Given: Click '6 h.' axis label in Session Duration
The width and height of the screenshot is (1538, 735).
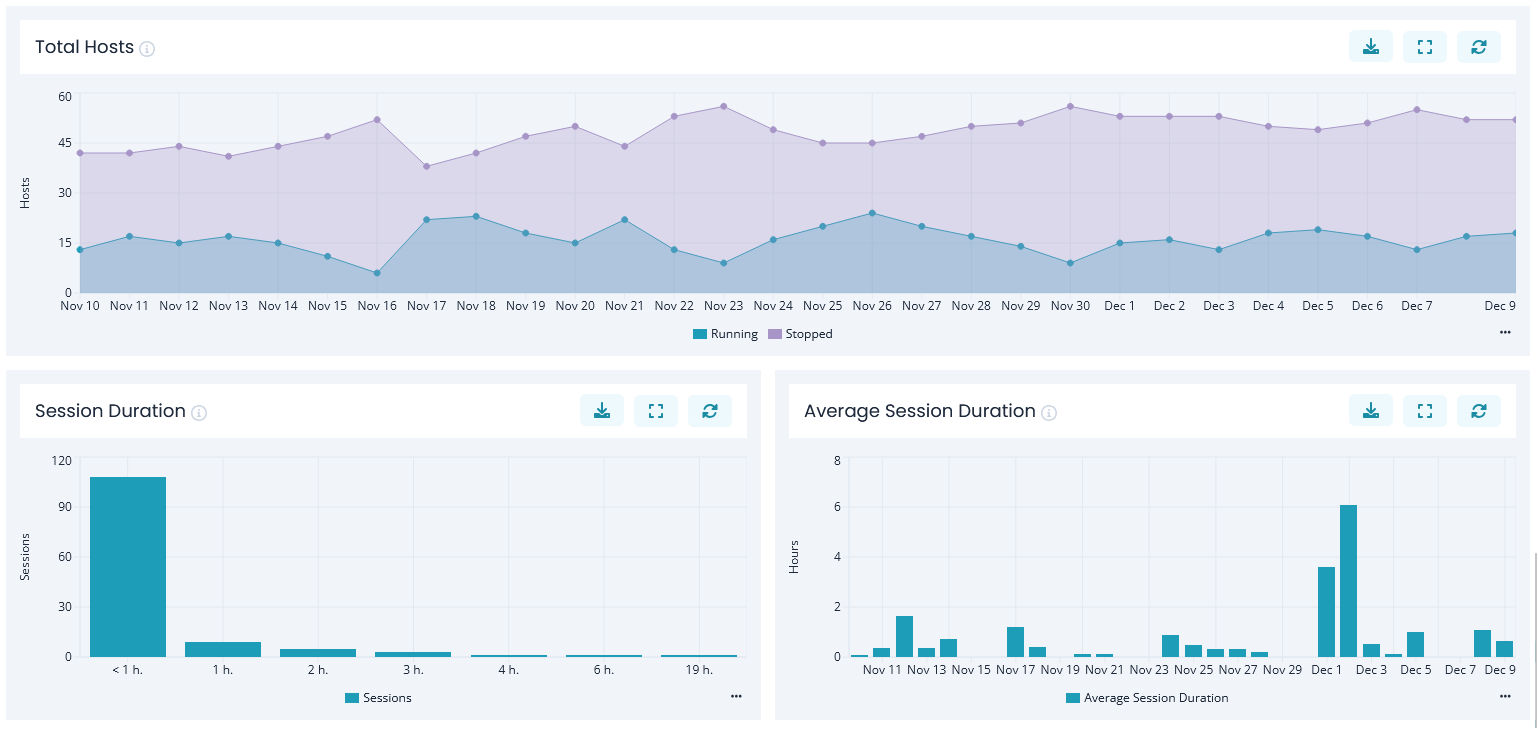Looking at the screenshot, I should click(604, 670).
